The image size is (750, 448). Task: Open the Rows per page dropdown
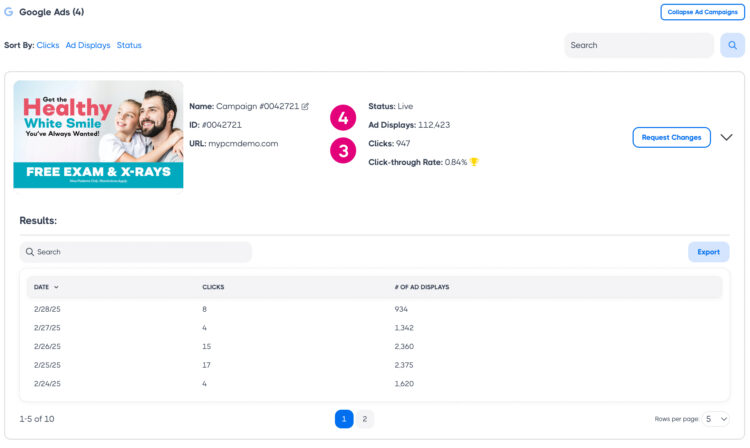pos(717,419)
